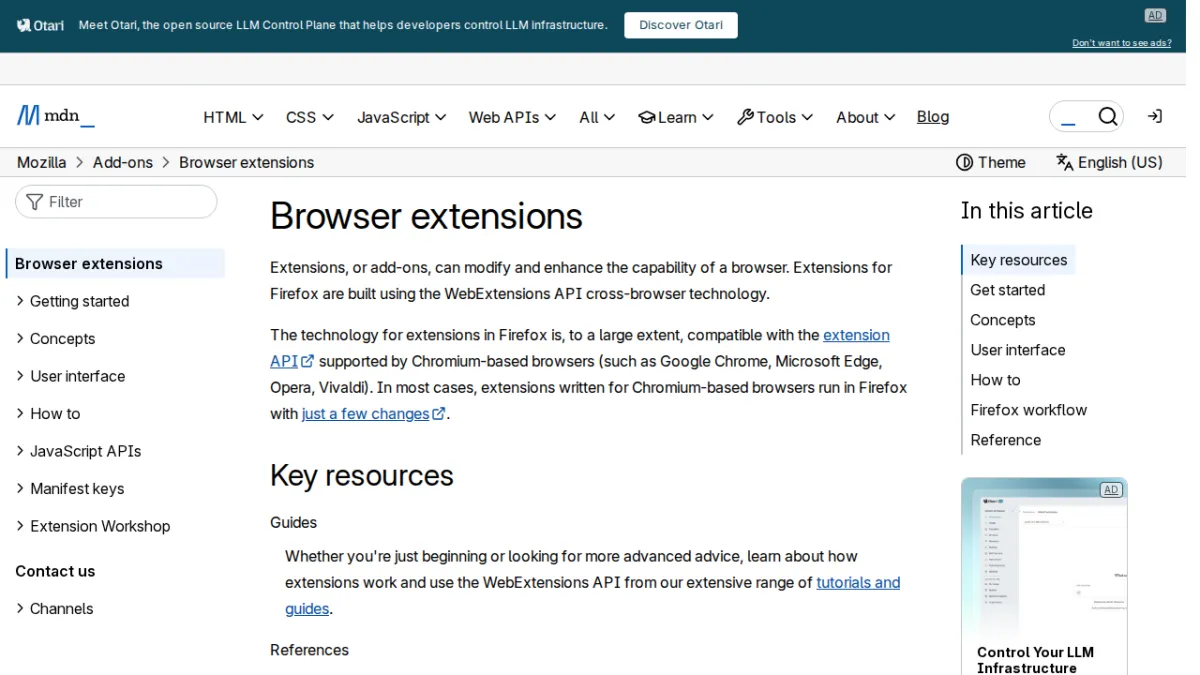This screenshot has width=1200, height=675.
Task: Click the Mozilla breadcrumb link
Action: (x=42, y=162)
